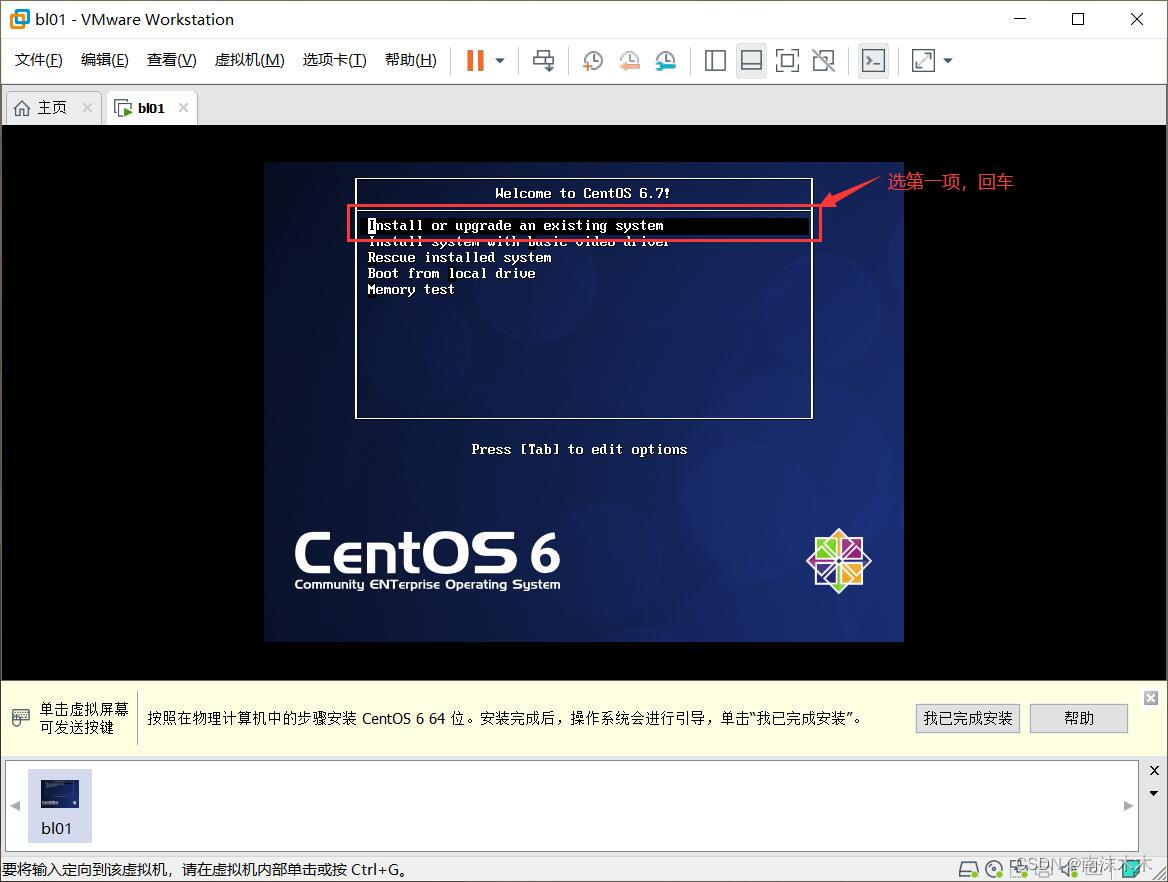
Task: Click the Send Ctrl+Alt+Del icon
Action: pyautogui.click(x=544, y=60)
